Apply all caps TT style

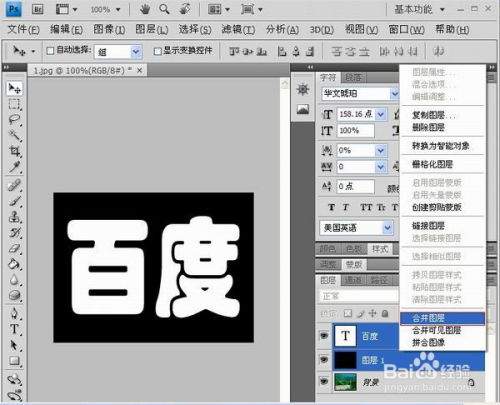(x=366, y=207)
